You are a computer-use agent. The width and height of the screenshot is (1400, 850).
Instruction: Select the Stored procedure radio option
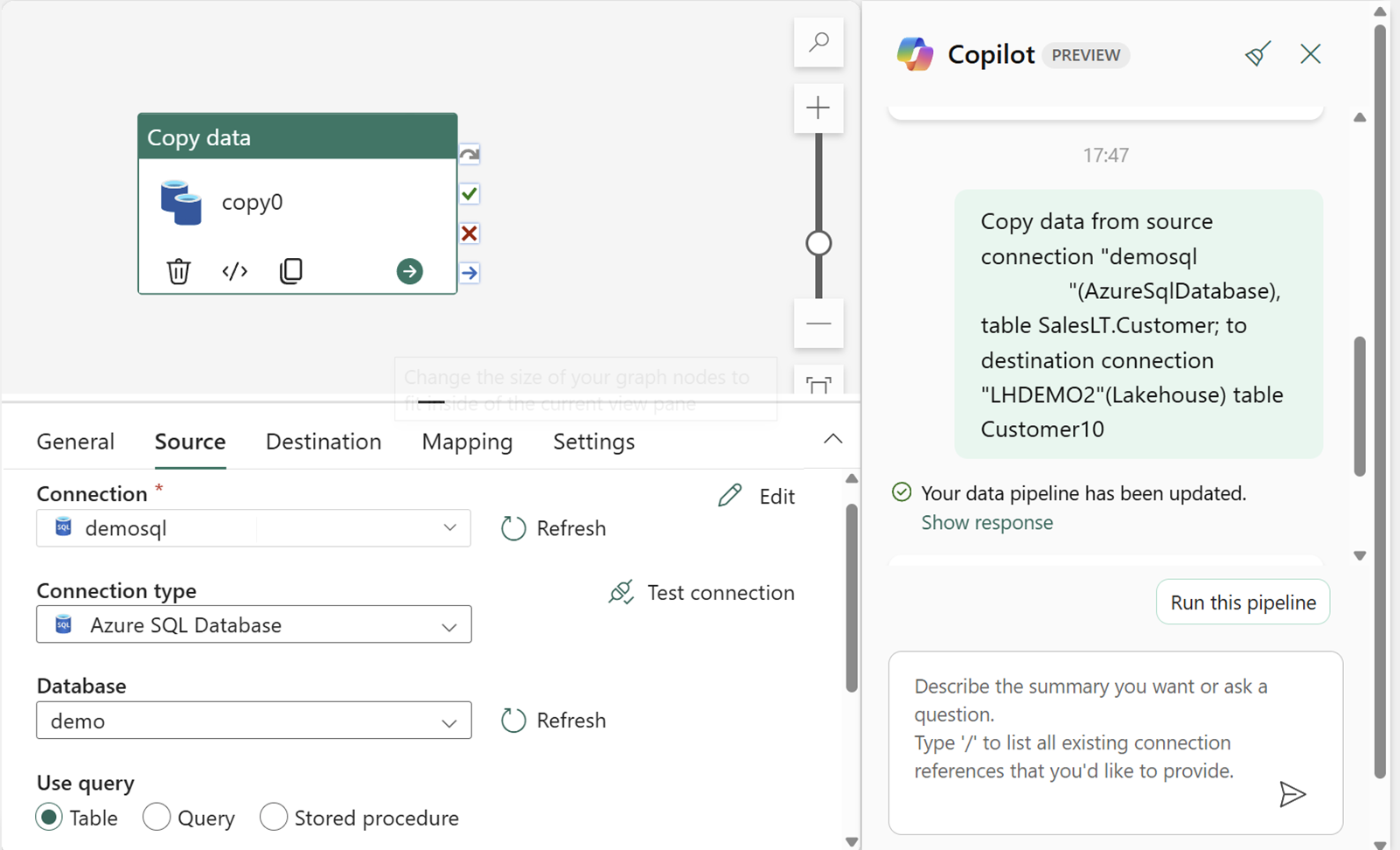pyautogui.click(x=274, y=818)
